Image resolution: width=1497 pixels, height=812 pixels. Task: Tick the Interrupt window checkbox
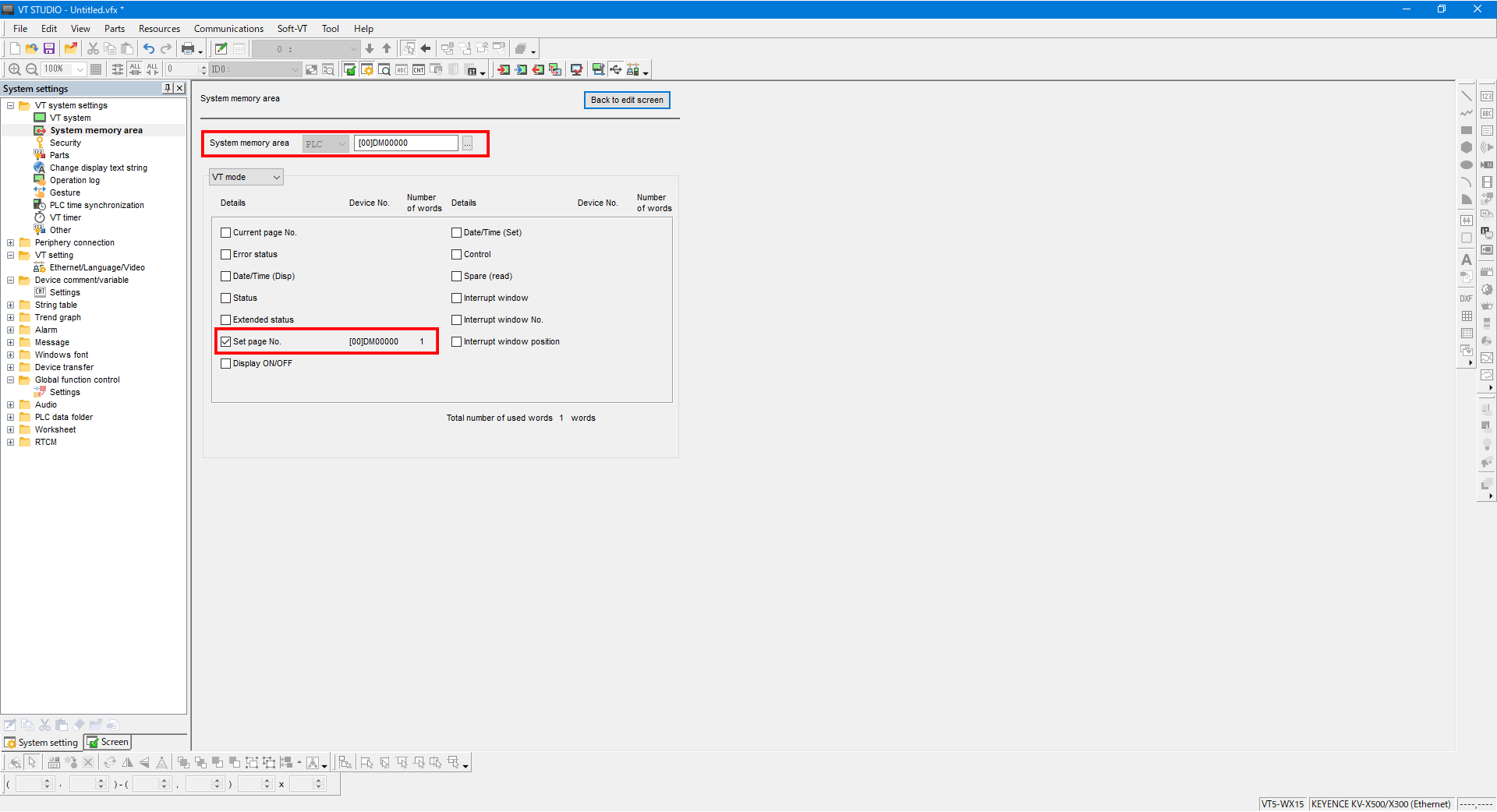[457, 298]
